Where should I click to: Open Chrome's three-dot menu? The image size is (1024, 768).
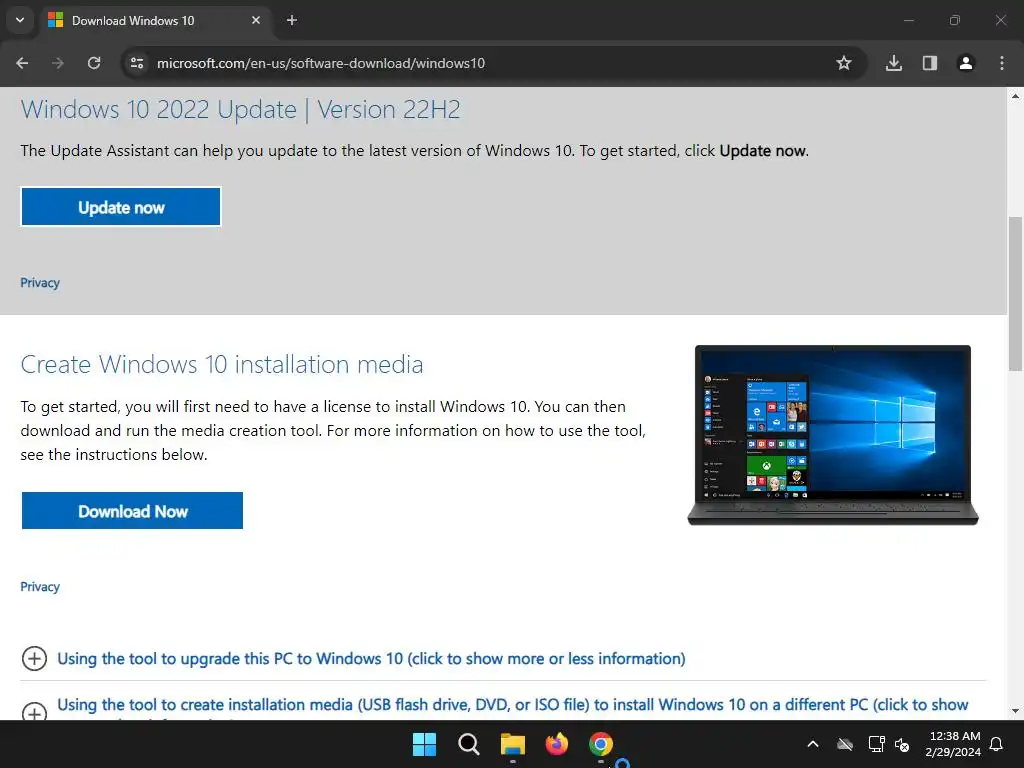(x=1001, y=63)
